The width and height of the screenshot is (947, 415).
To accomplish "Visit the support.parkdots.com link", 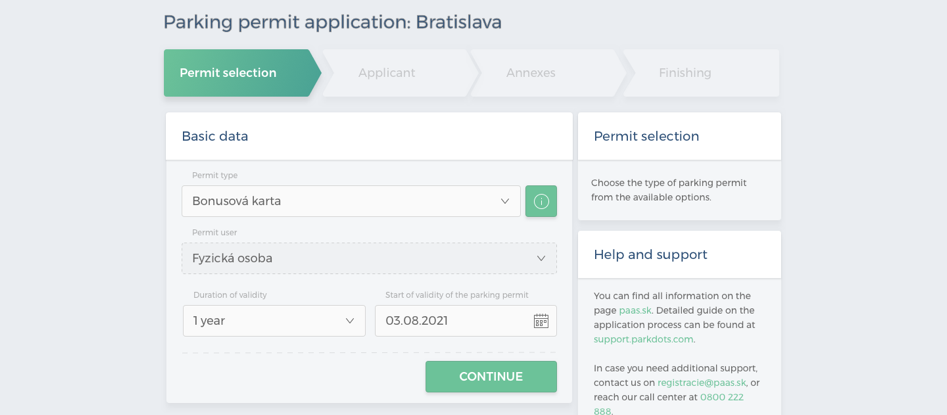I will 643,339.
